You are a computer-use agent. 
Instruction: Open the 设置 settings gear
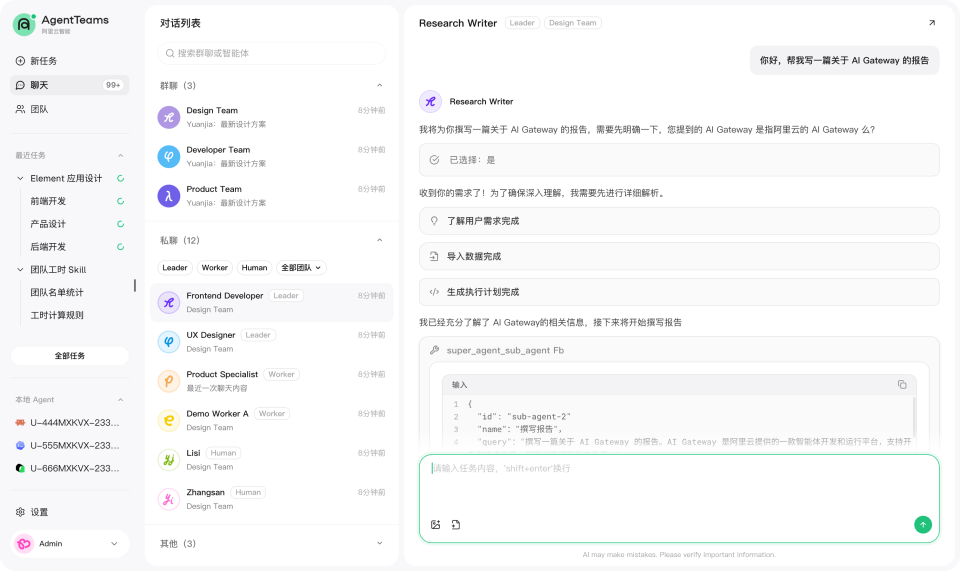[20, 512]
